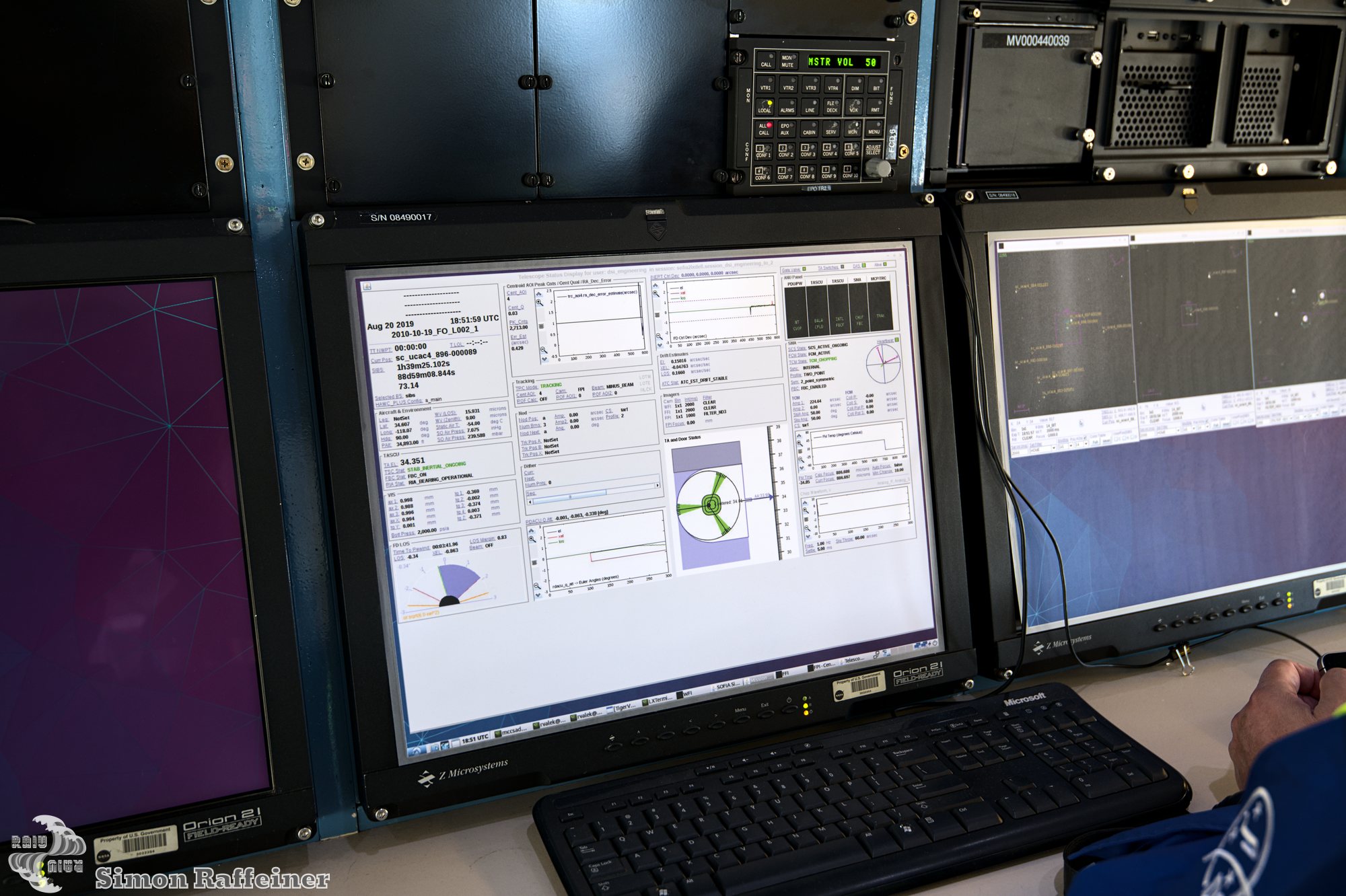Click the right arrow on the Dither Num Pnts row

tap(658, 485)
